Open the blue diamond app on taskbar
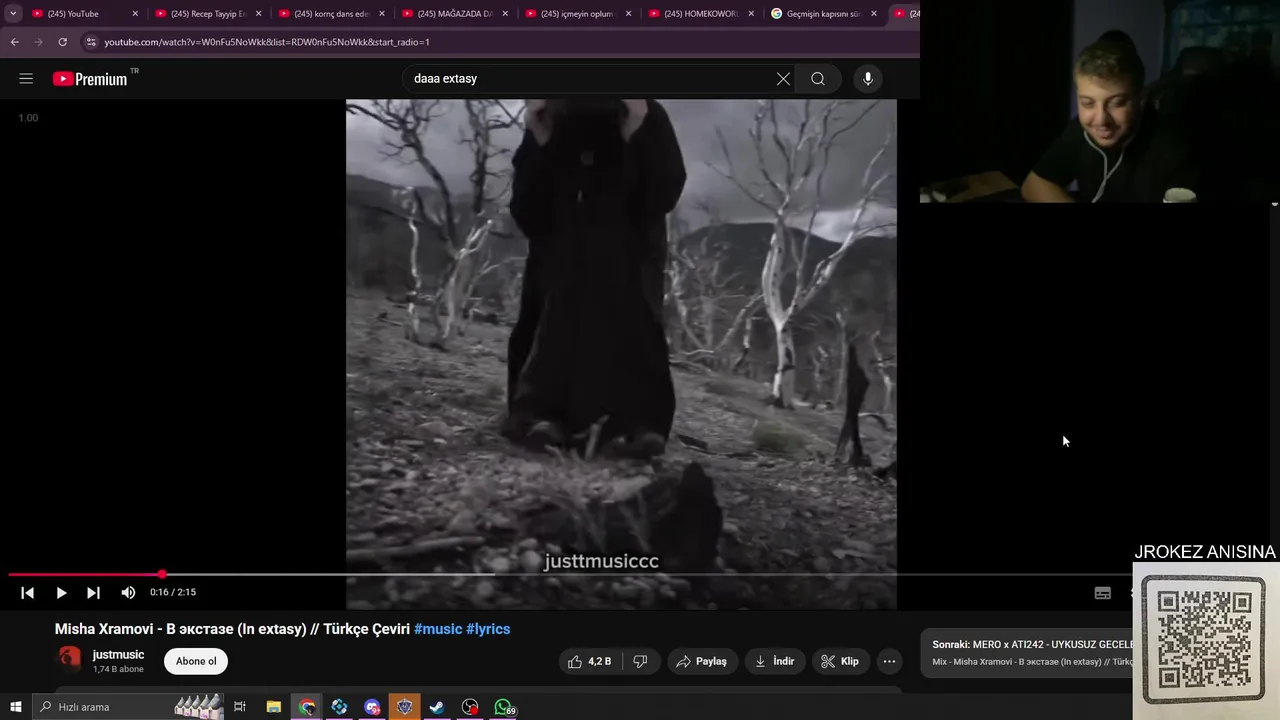The width and height of the screenshot is (1280, 720). [x=339, y=707]
